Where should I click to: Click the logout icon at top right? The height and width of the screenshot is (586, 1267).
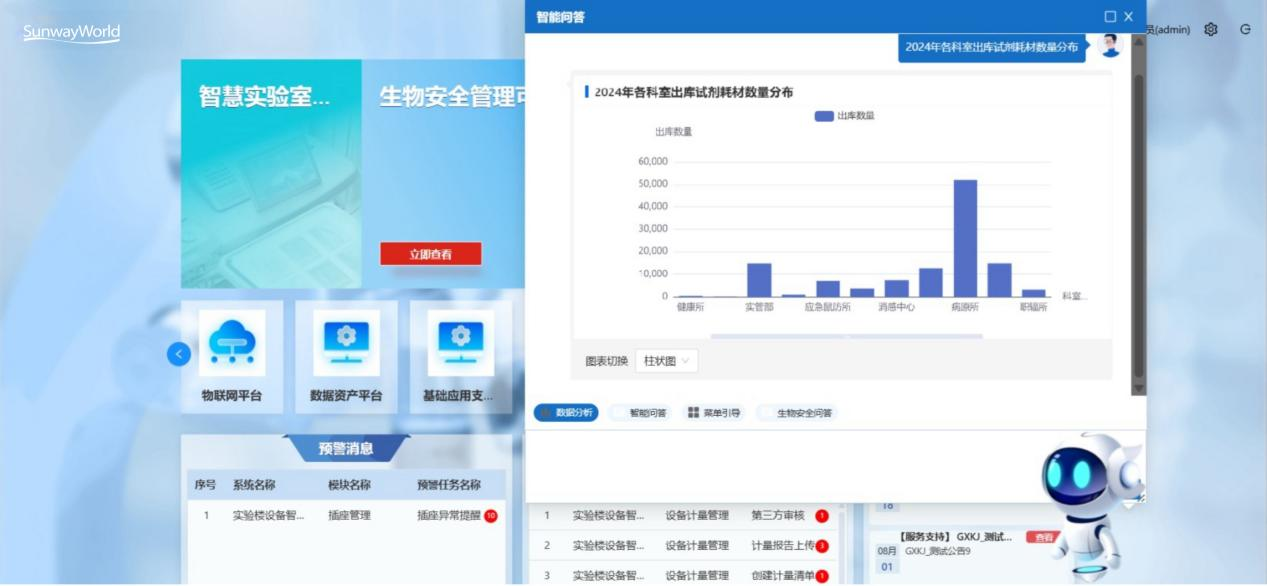tap(1245, 30)
